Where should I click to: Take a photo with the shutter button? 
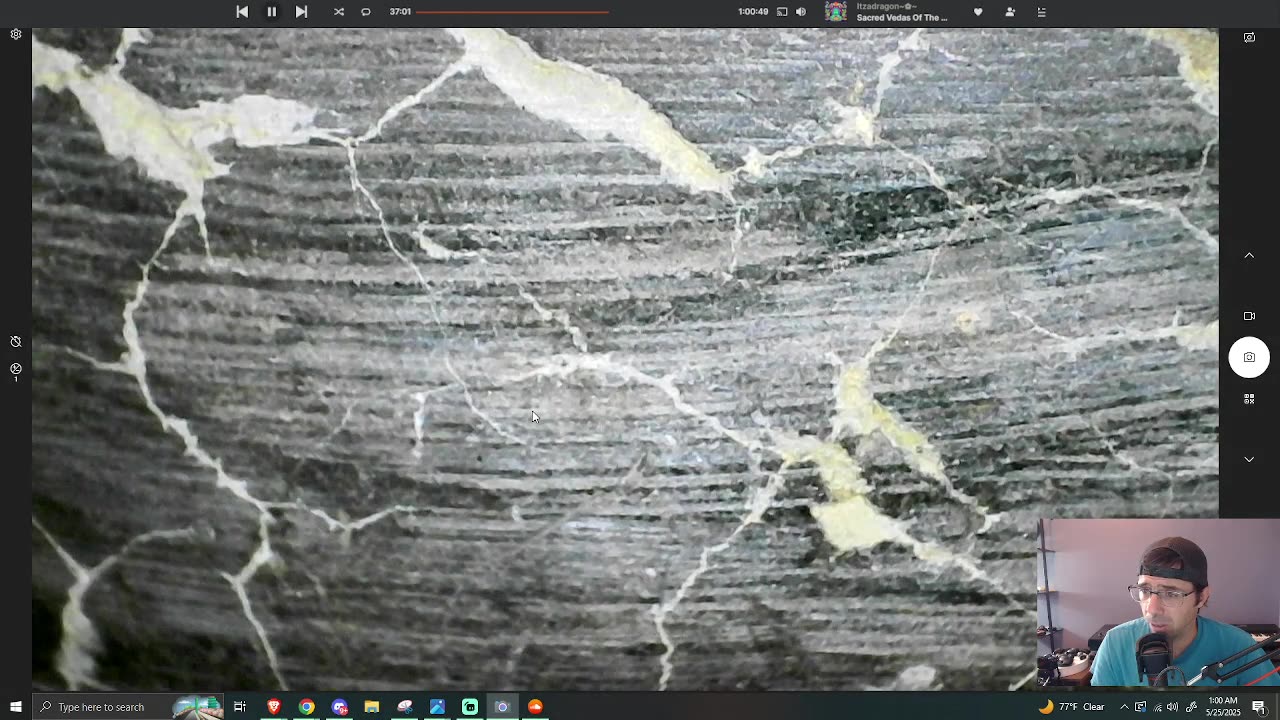click(1249, 357)
